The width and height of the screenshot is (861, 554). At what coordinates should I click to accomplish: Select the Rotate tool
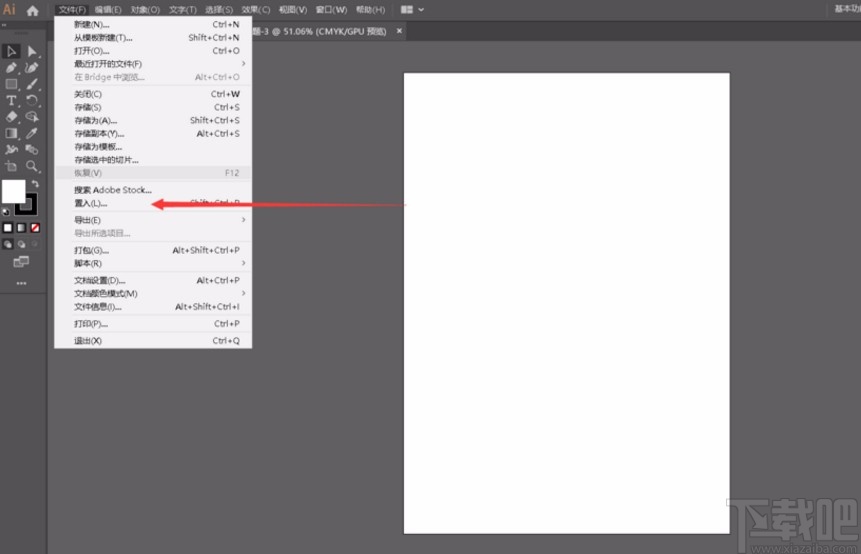tap(32, 100)
